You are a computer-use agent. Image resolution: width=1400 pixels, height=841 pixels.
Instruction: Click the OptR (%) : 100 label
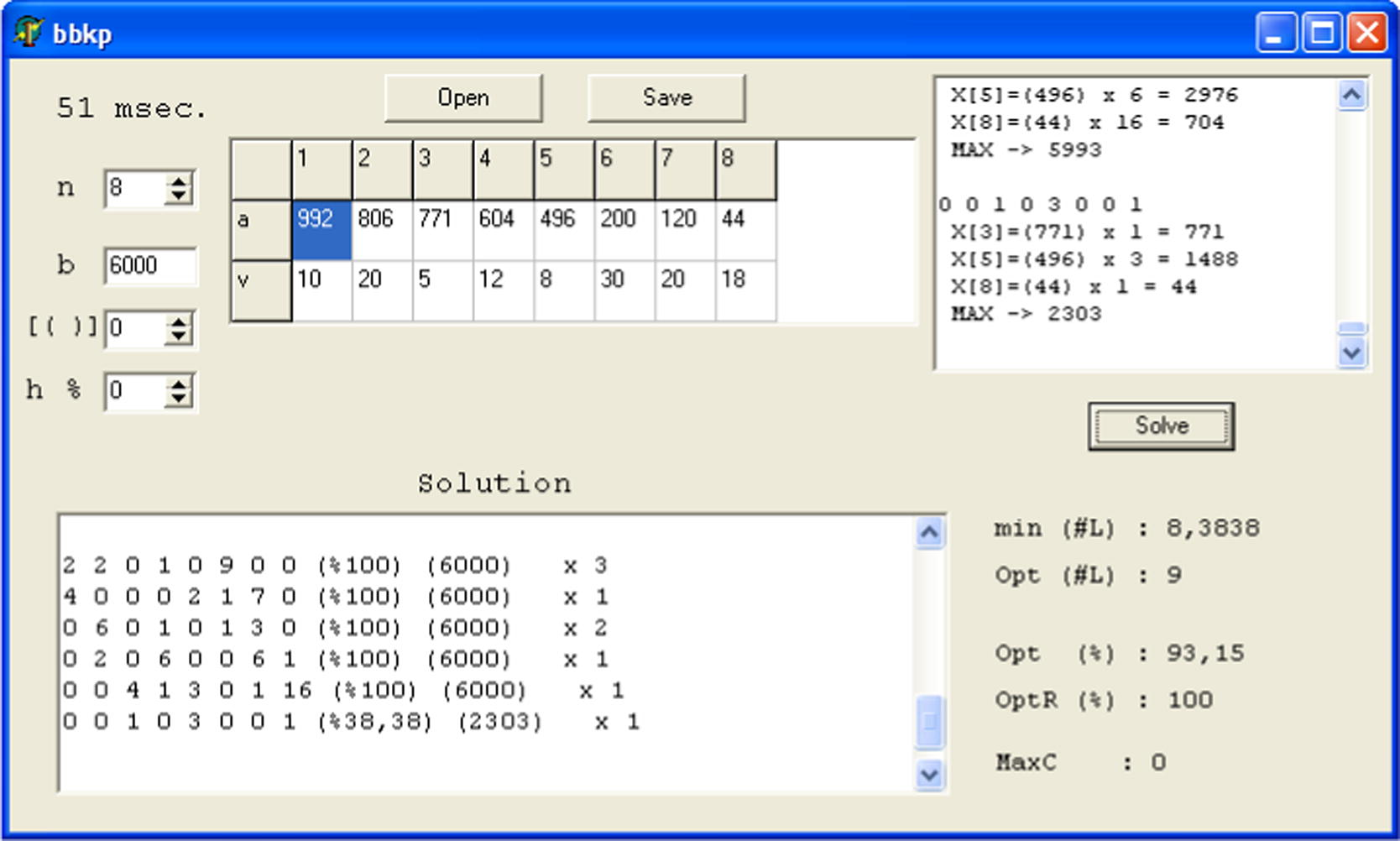[x=1104, y=700]
